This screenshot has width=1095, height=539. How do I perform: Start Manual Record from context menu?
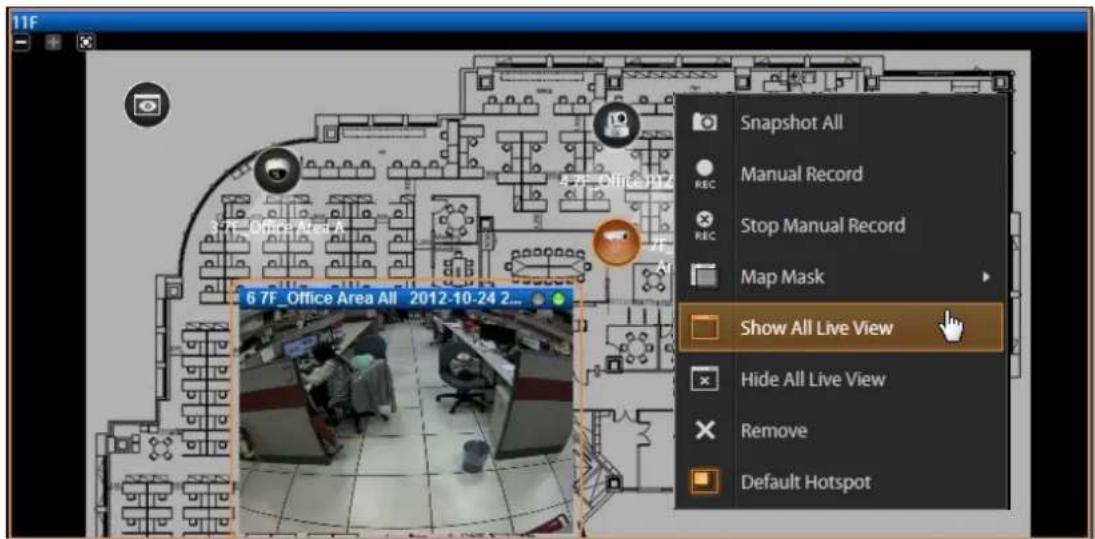pos(841,174)
